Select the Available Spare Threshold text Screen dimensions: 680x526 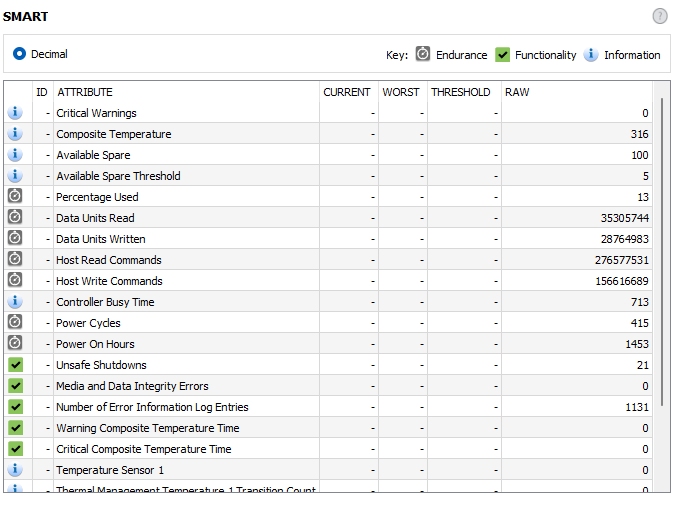pos(118,176)
